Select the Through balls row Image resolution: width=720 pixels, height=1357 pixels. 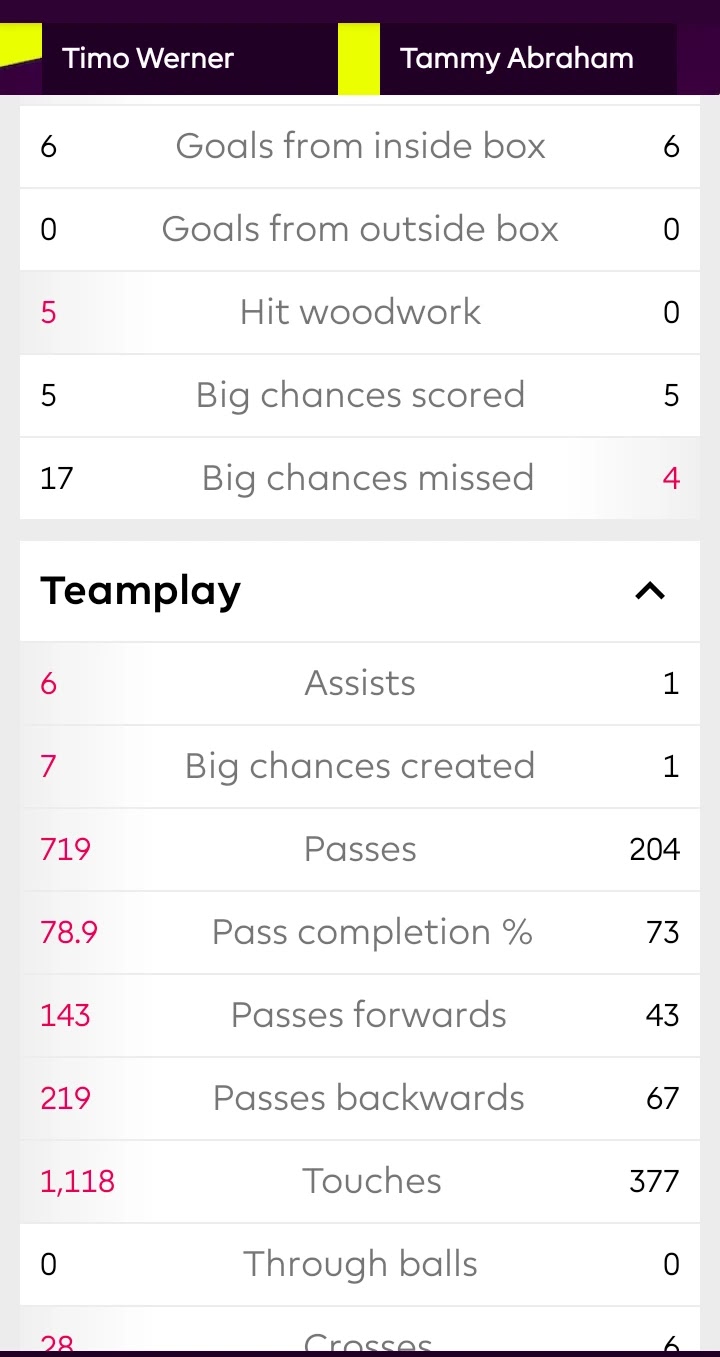360,1265
